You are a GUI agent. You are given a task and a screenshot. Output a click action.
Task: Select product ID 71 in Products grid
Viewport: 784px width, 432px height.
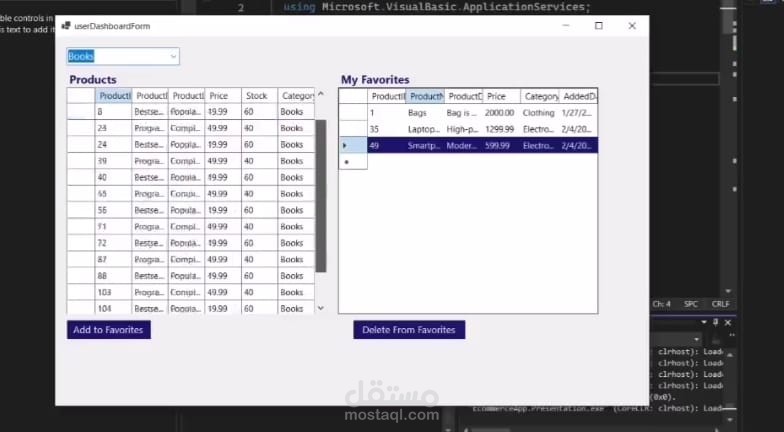114,226
